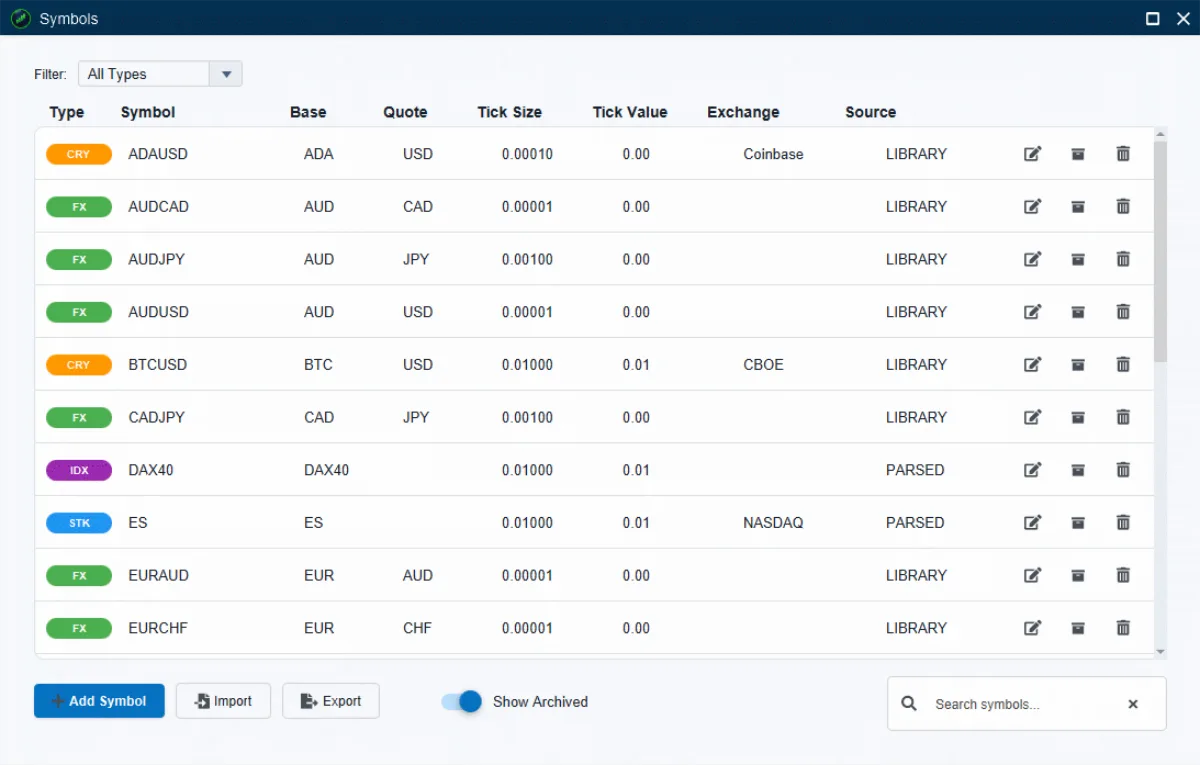The width and height of the screenshot is (1200, 765).
Task: Click the Source column header
Action: click(871, 112)
